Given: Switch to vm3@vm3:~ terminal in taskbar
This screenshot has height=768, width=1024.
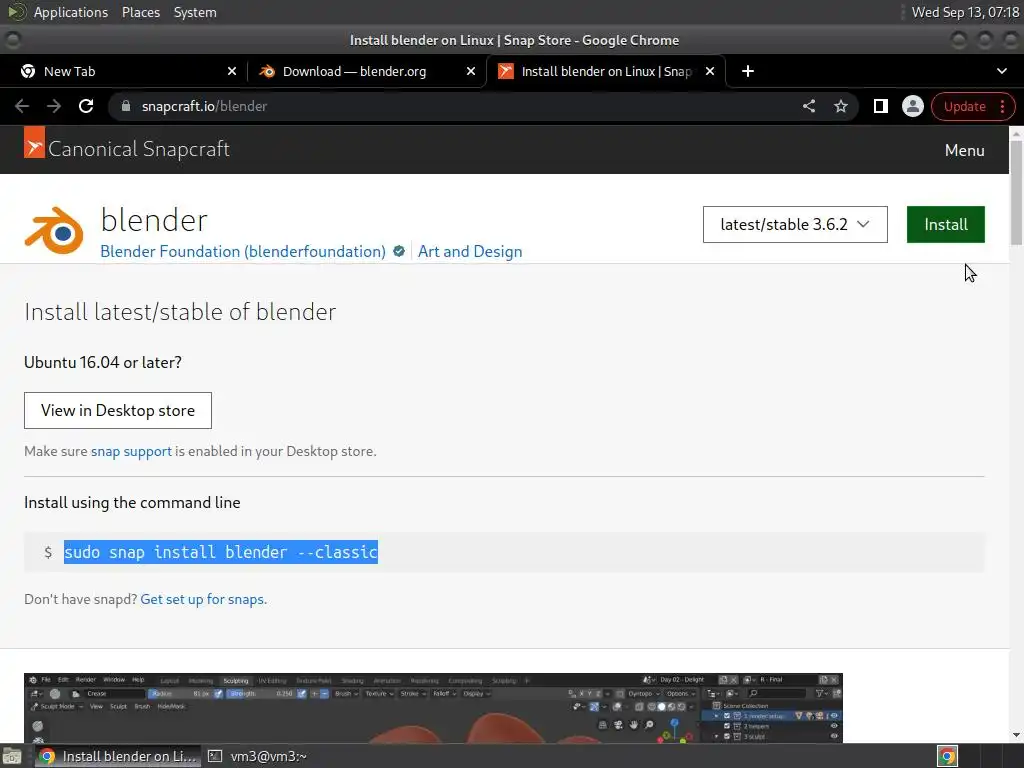Looking at the screenshot, I should [x=258, y=756].
